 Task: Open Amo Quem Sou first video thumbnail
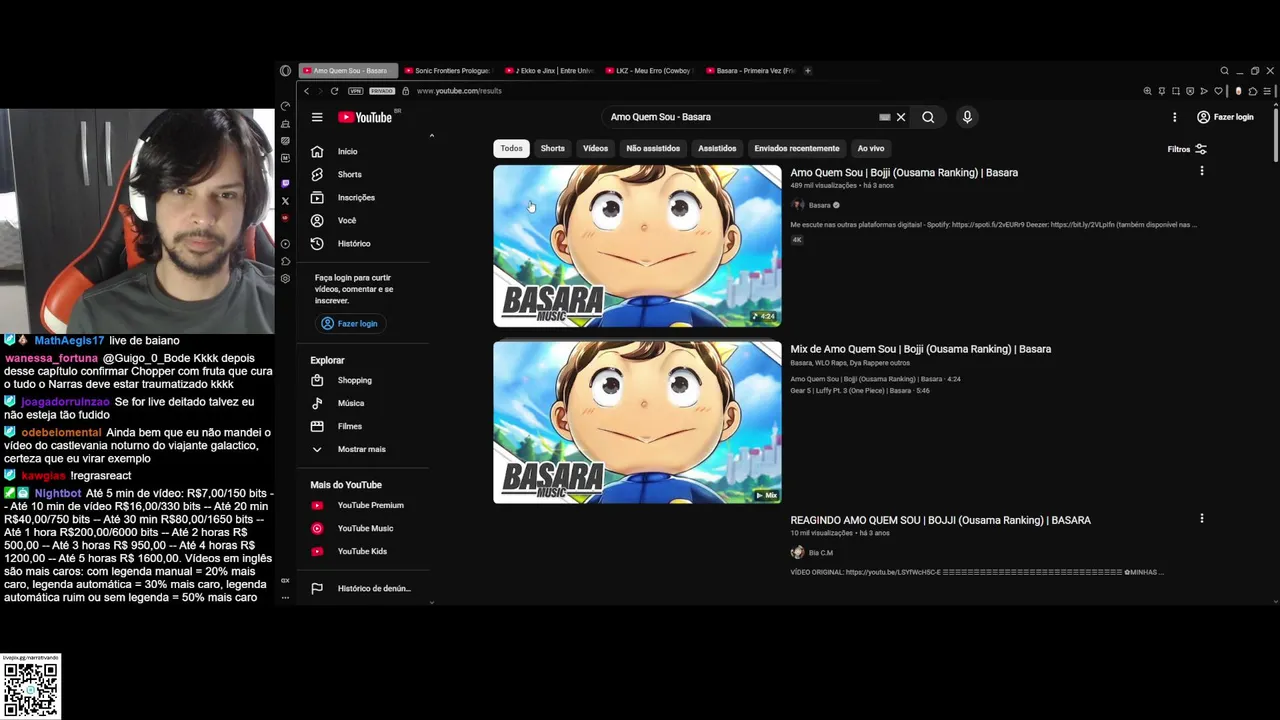click(637, 246)
